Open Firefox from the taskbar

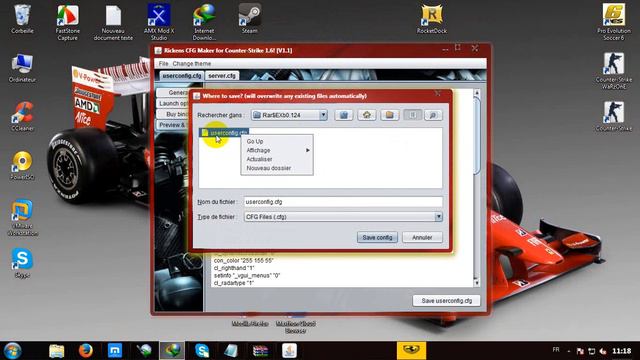(x=85, y=351)
